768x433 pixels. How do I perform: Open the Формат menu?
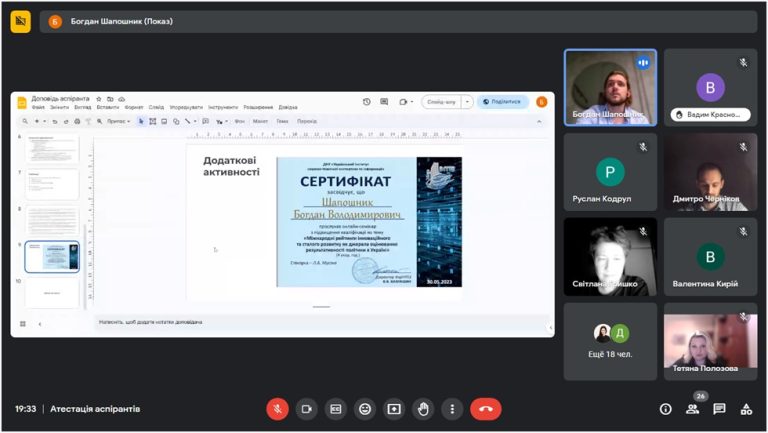pyautogui.click(x=134, y=107)
